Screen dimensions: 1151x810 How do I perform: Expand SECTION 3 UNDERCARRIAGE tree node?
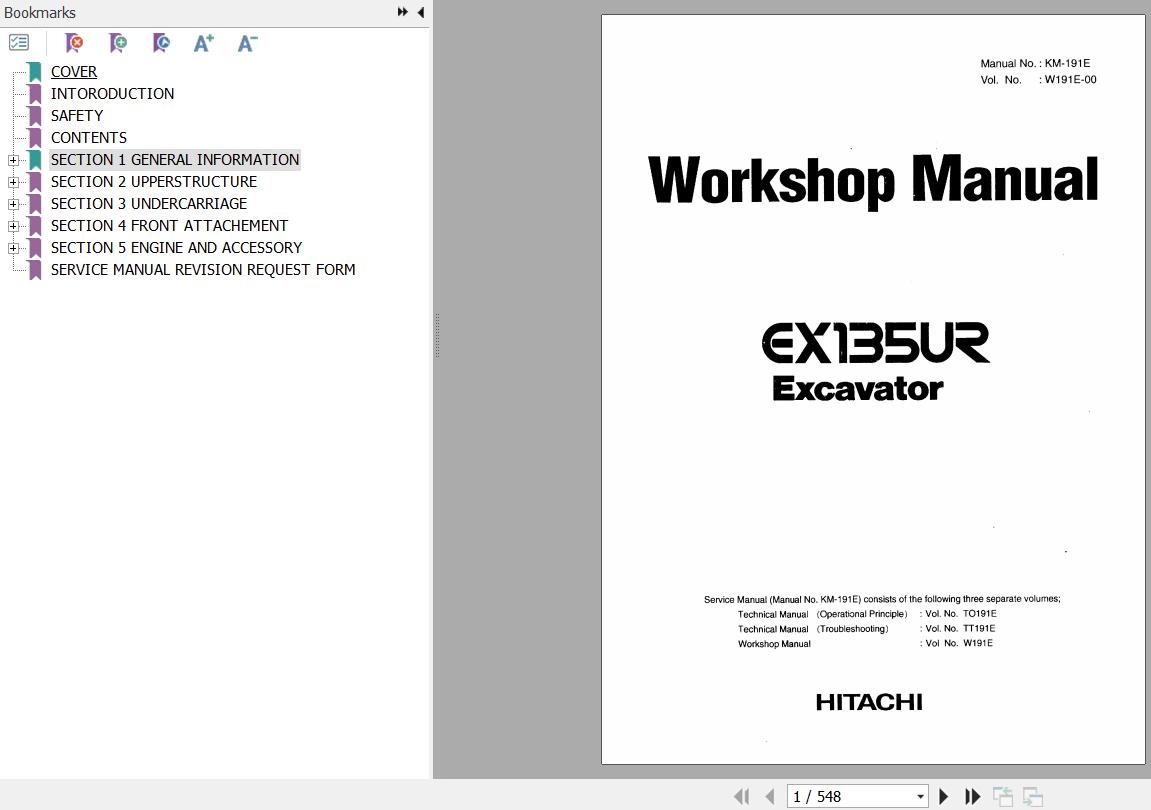point(13,204)
